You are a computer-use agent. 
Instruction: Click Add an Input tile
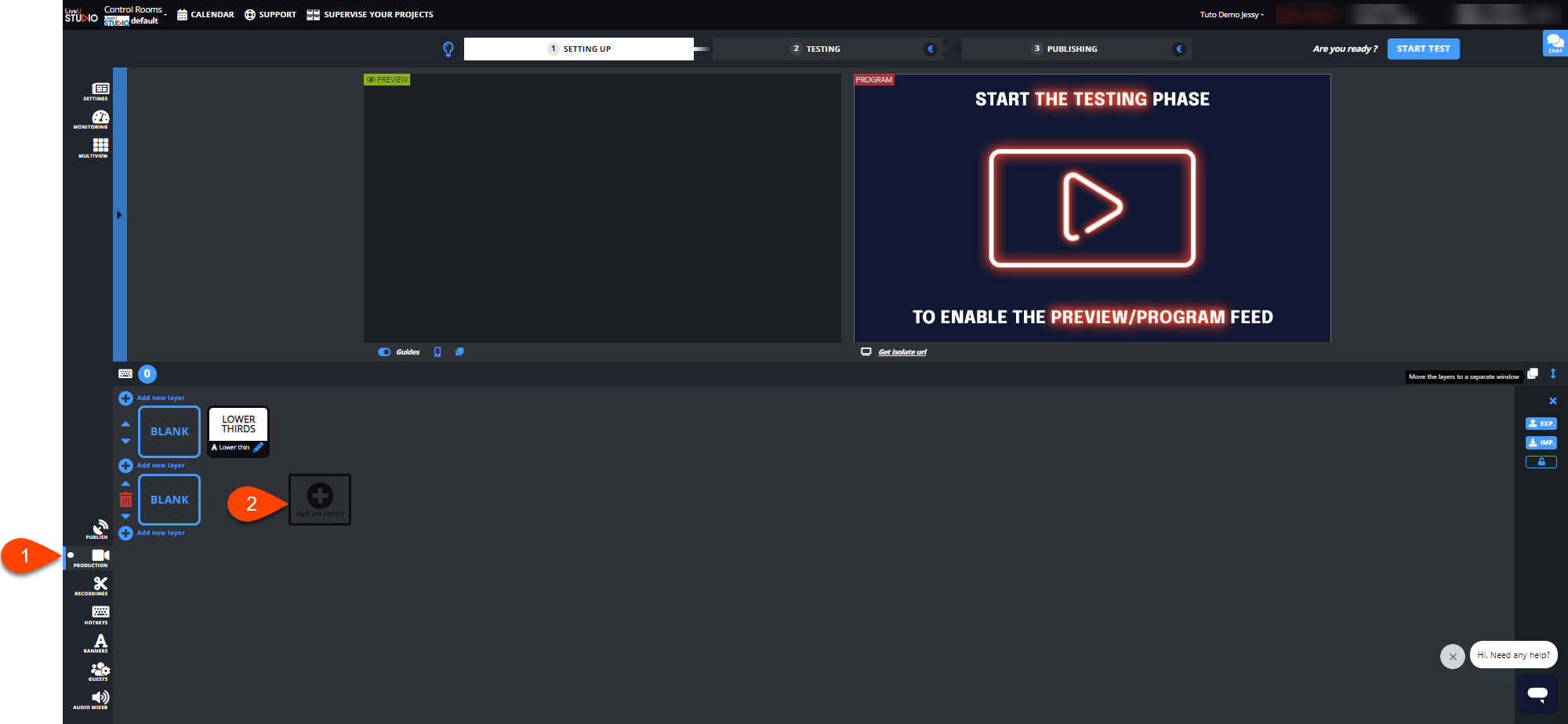point(320,500)
